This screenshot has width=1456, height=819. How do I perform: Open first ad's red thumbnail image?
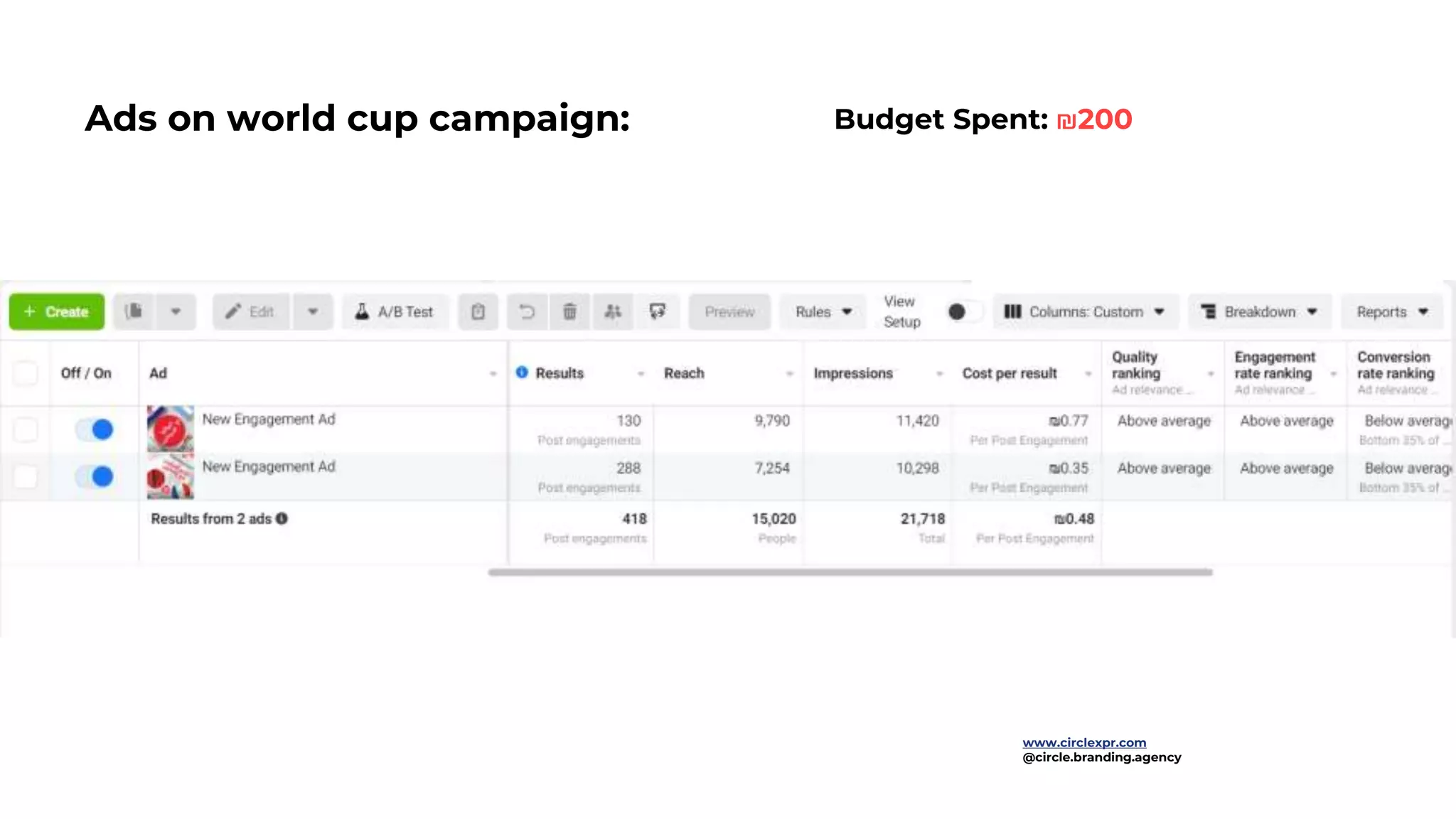click(170, 428)
